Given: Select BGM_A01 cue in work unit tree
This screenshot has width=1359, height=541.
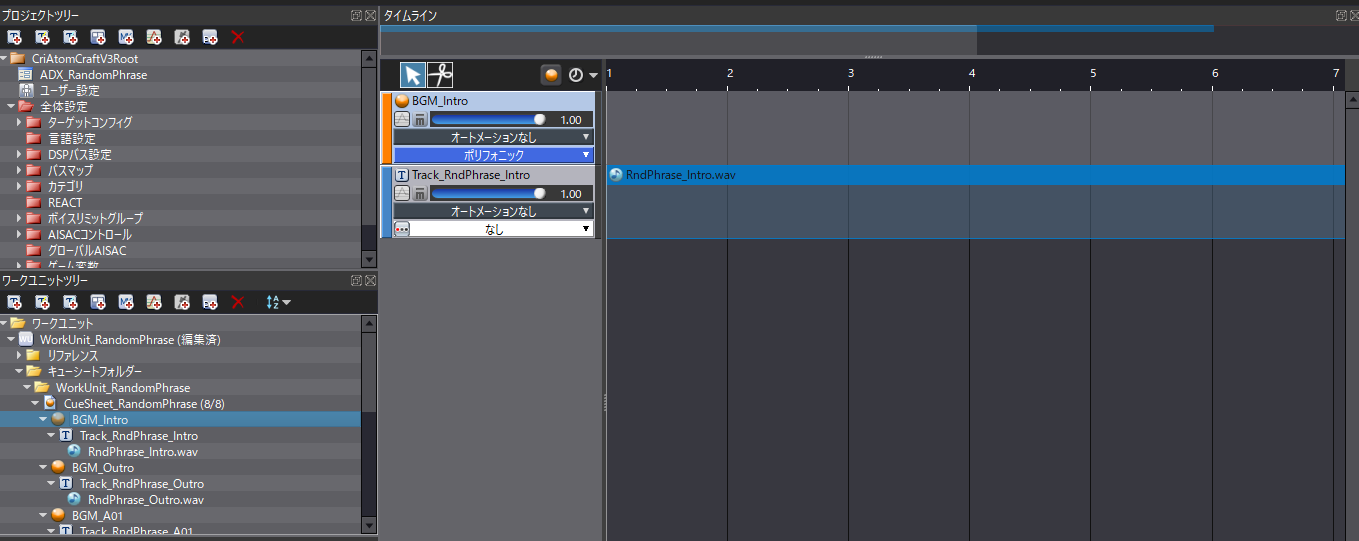Looking at the screenshot, I should click(99, 515).
